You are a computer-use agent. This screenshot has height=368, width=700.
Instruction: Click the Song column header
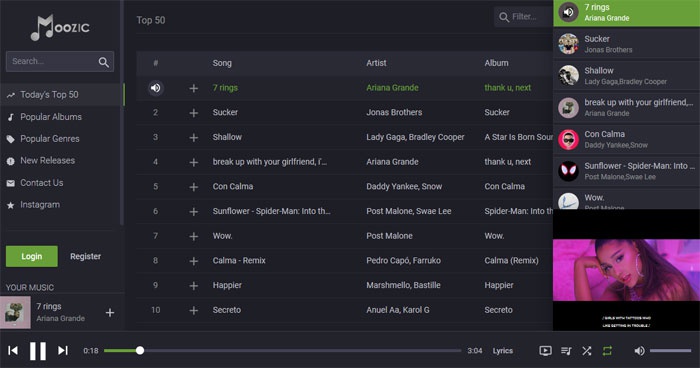(x=222, y=63)
